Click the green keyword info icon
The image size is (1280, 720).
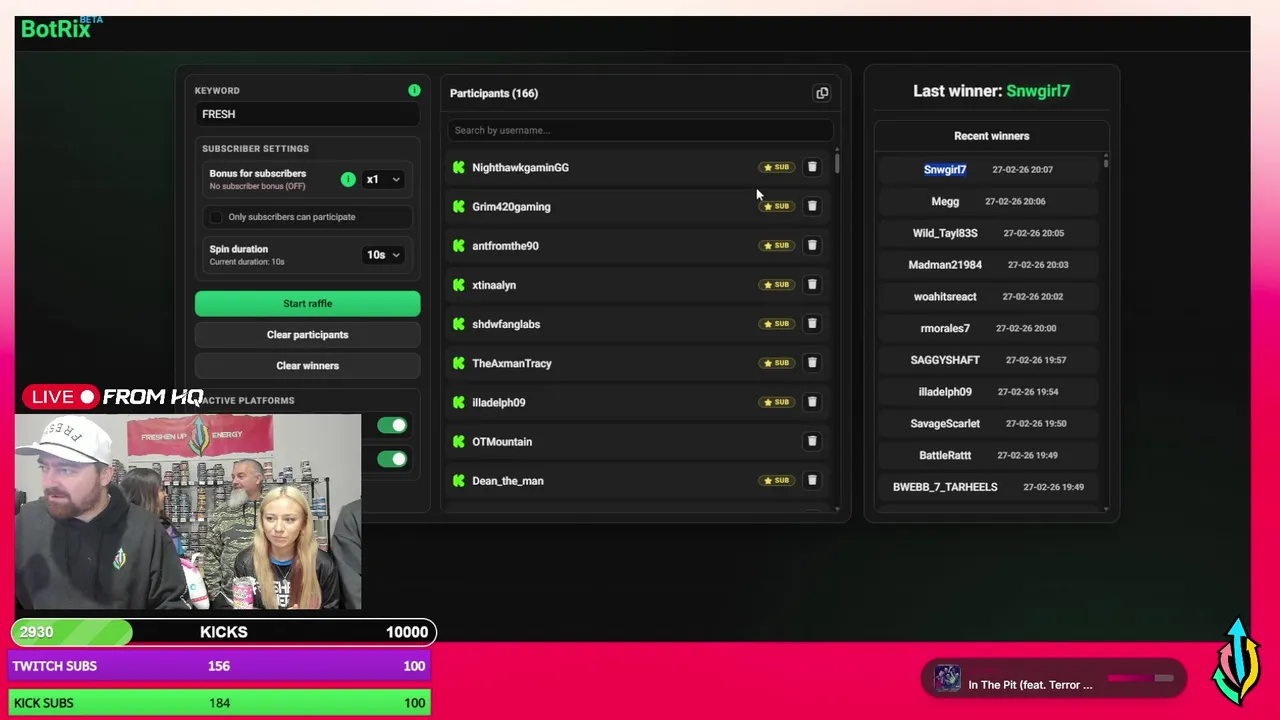click(414, 90)
